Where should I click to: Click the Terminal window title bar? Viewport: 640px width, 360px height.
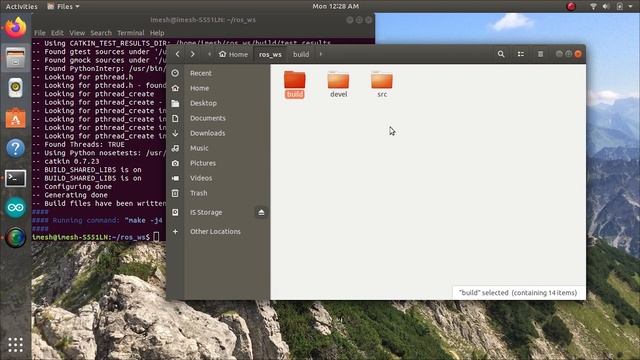pyautogui.click(x=203, y=20)
